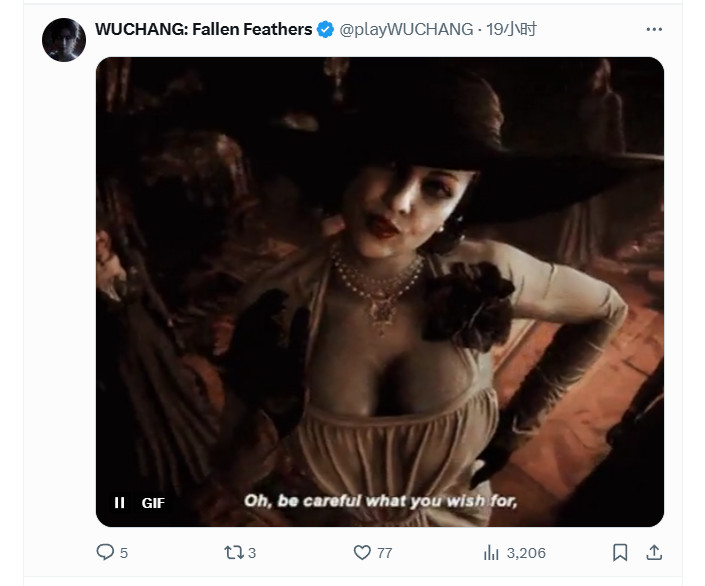Open view analytics bar chart icon
Viewport: 705px width, 586px height.
[x=491, y=552]
